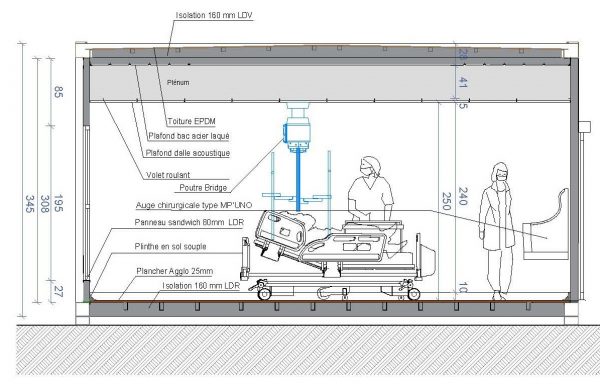Image resolution: width=600 pixels, height=384 pixels.
Task: Select the 308 height dimension
Action: (x=45, y=203)
